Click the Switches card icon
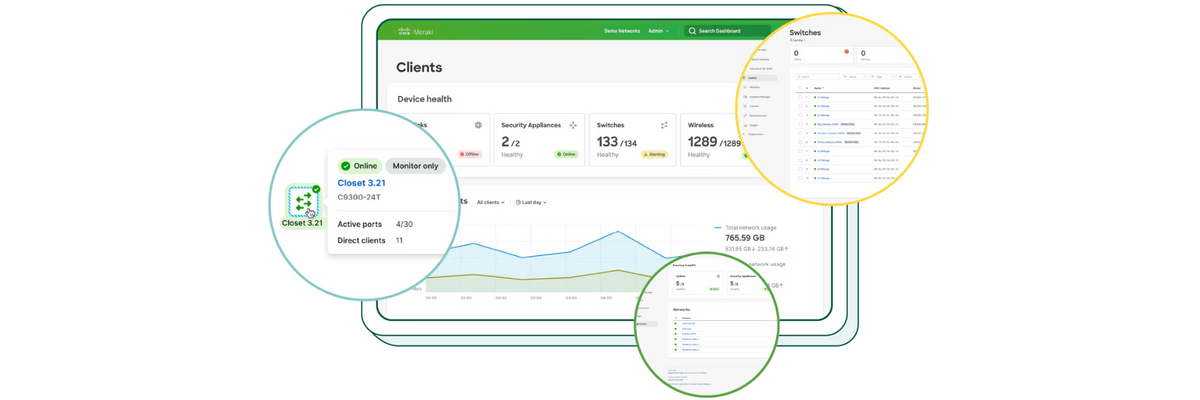1200x400 pixels. (x=664, y=125)
